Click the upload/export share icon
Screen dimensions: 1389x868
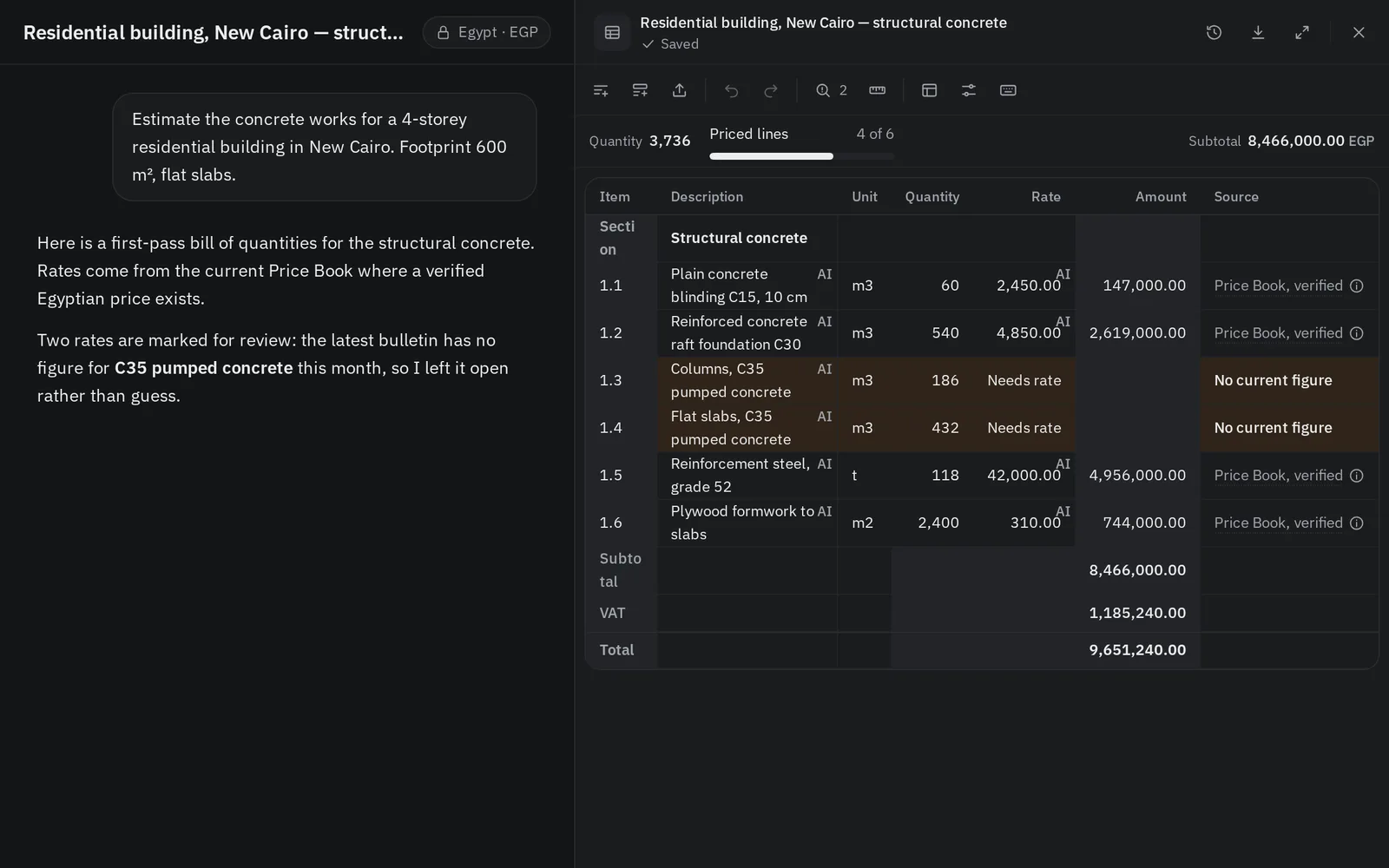[680, 90]
